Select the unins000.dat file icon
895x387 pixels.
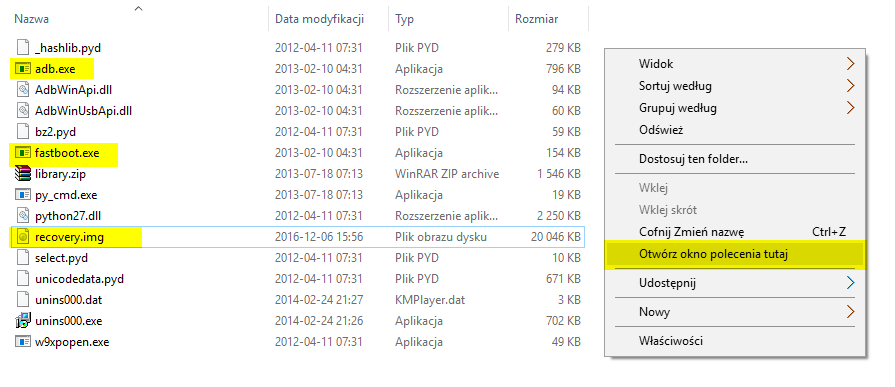pos(23,300)
